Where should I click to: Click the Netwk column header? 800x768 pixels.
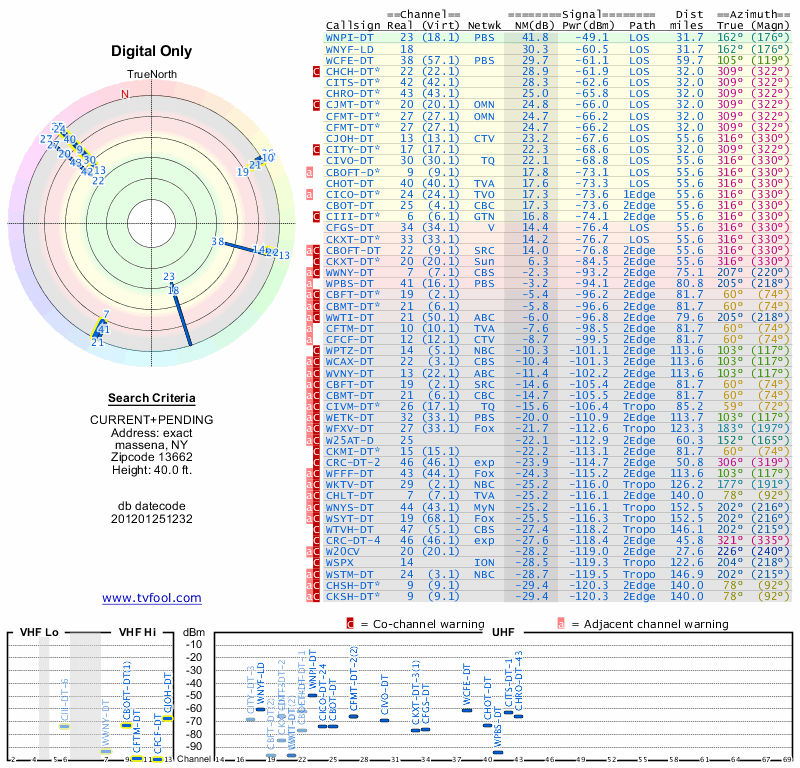(485, 26)
